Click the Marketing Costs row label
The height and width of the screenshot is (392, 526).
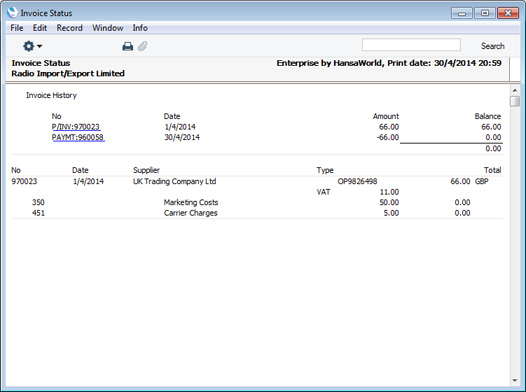point(191,202)
